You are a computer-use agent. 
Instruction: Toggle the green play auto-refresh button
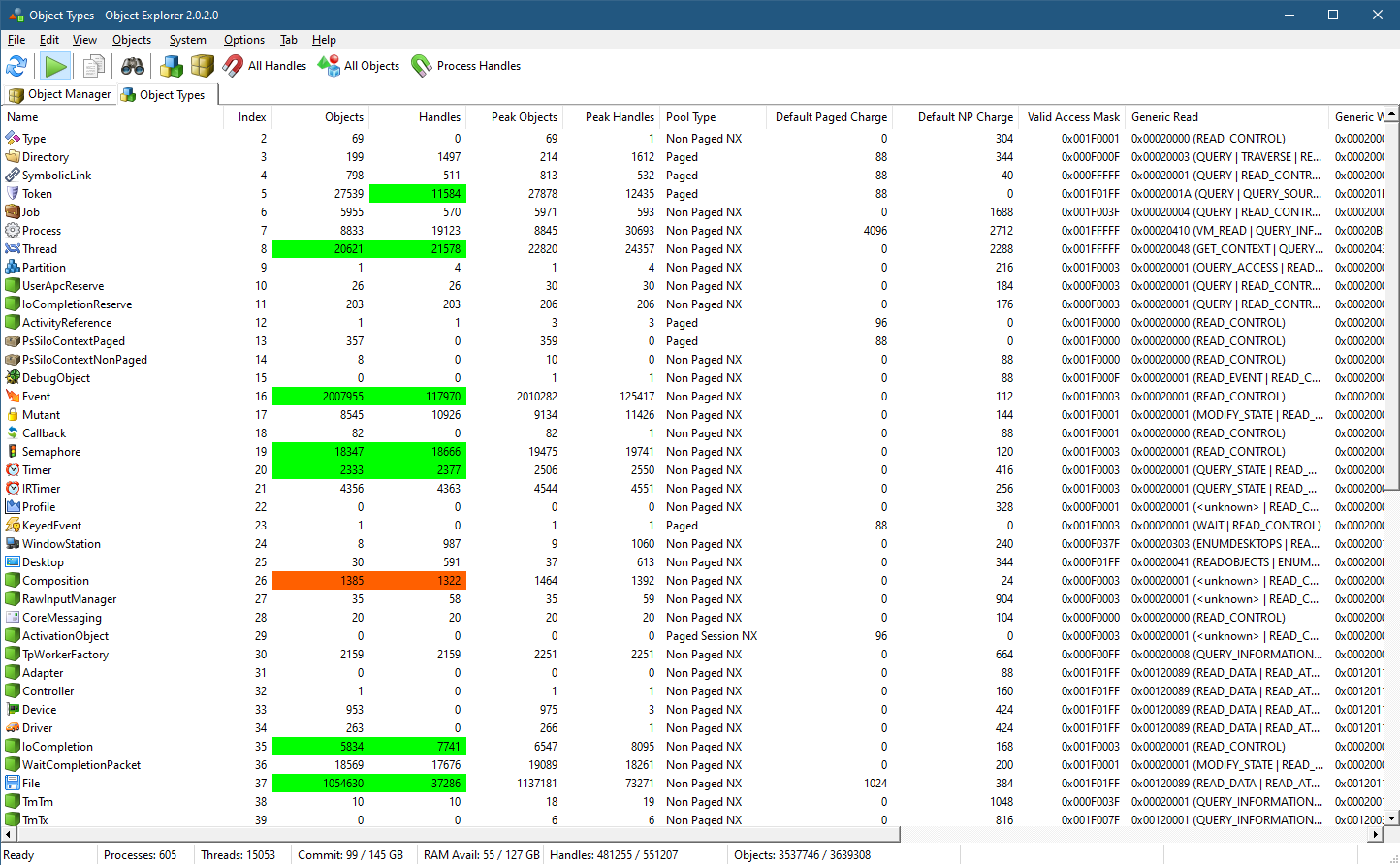[56, 66]
